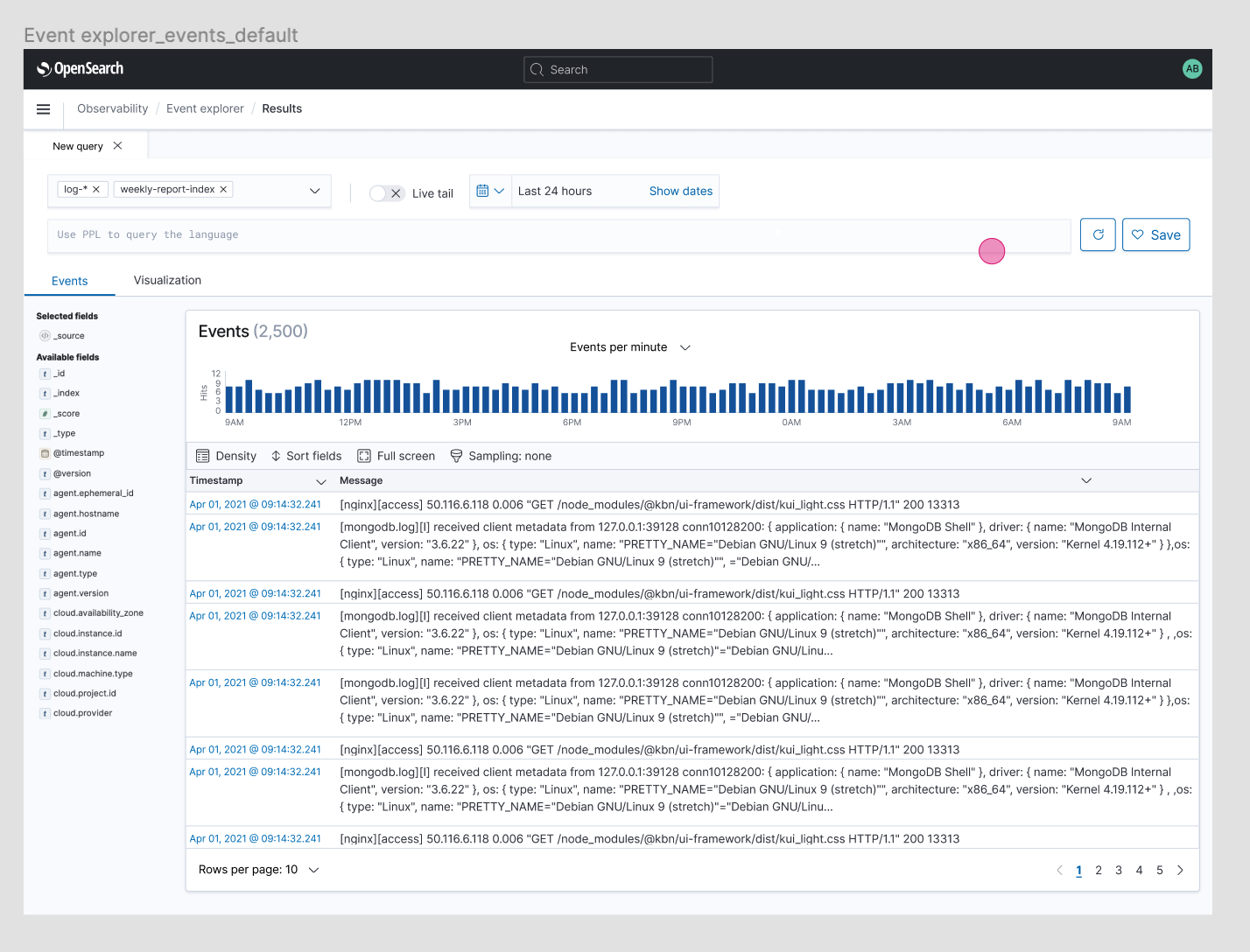Expand the index selector dropdown
Image resolution: width=1250 pixels, height=952 pixels.
(315, 191)
